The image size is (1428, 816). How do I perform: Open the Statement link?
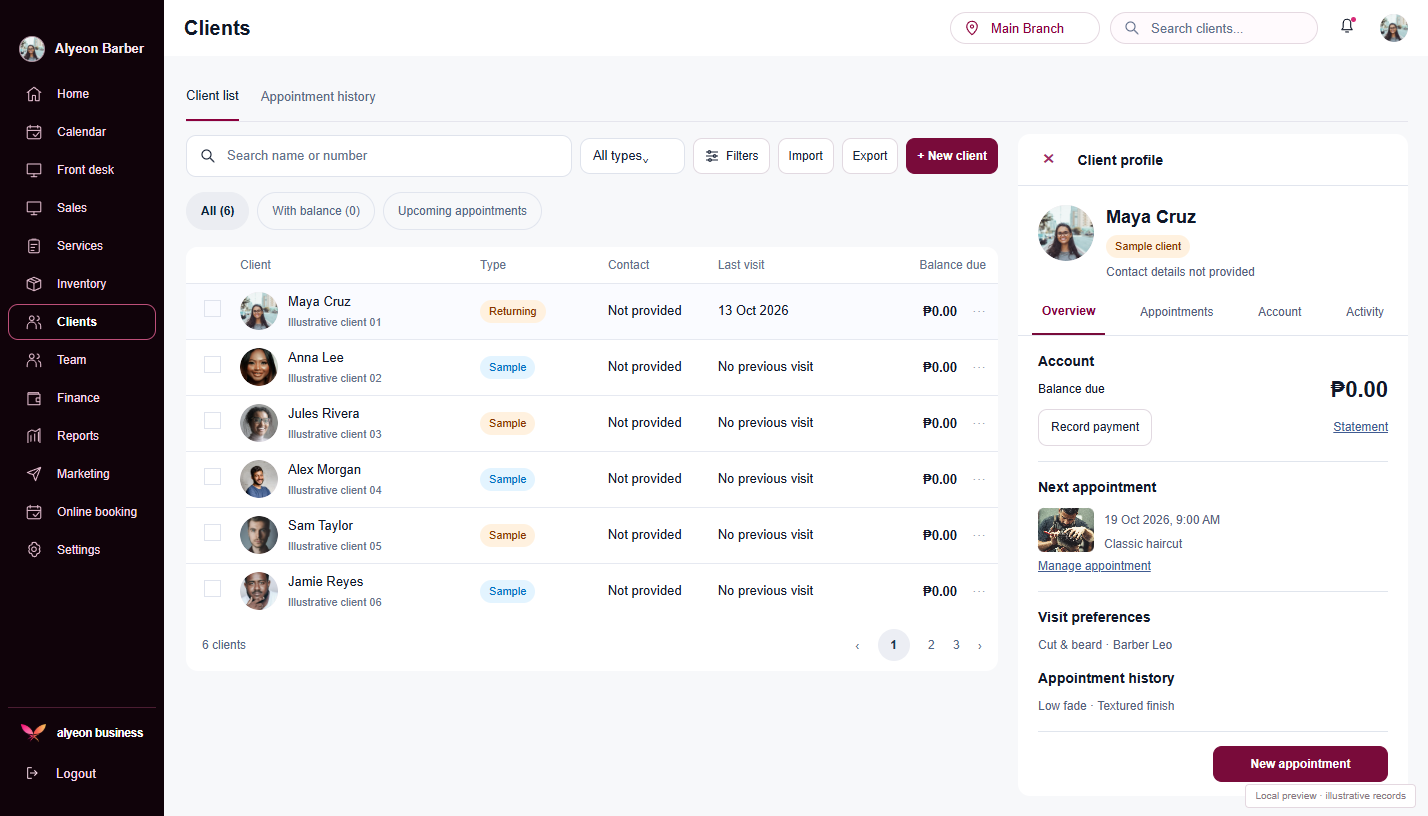click(x=1360, y=427)
